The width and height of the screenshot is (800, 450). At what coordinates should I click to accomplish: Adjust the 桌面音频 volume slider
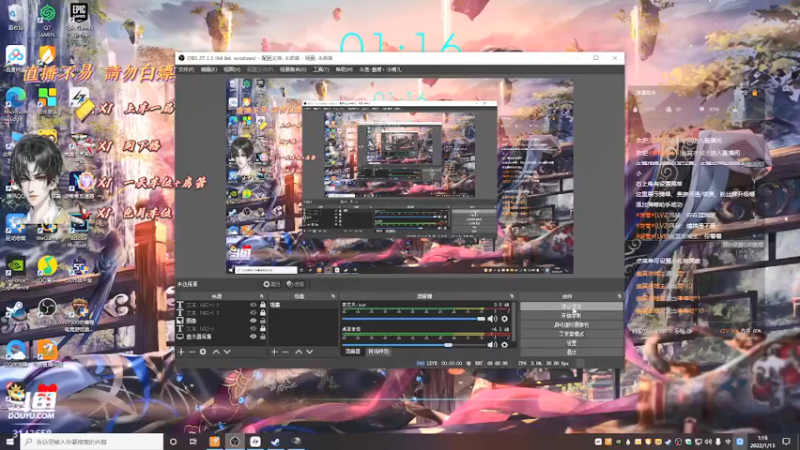(x=414, y=345)
